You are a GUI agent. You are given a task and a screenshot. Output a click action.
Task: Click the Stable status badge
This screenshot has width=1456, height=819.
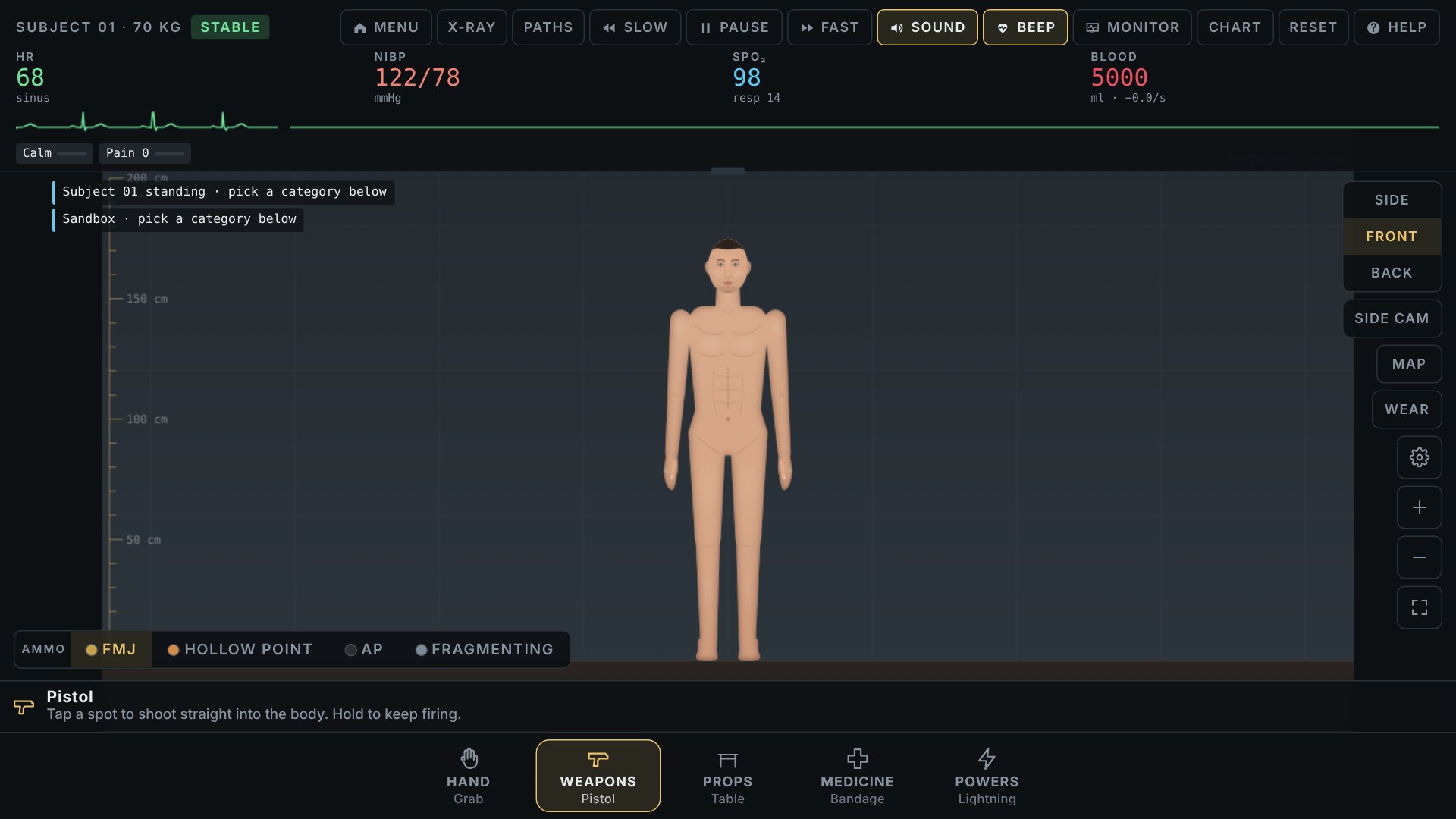(x=230, y=27)
